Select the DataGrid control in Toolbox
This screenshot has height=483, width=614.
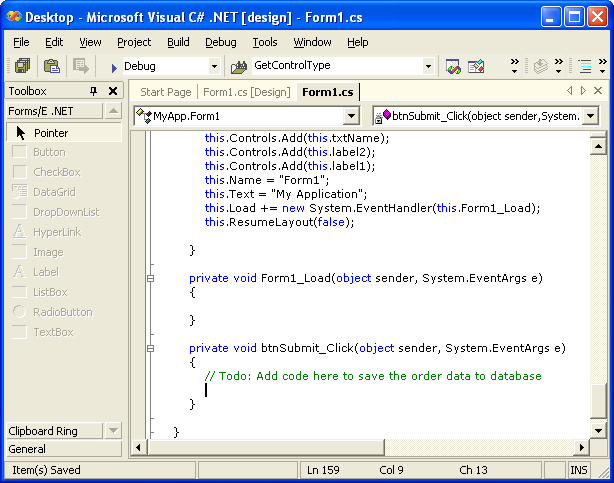[64, 192]
